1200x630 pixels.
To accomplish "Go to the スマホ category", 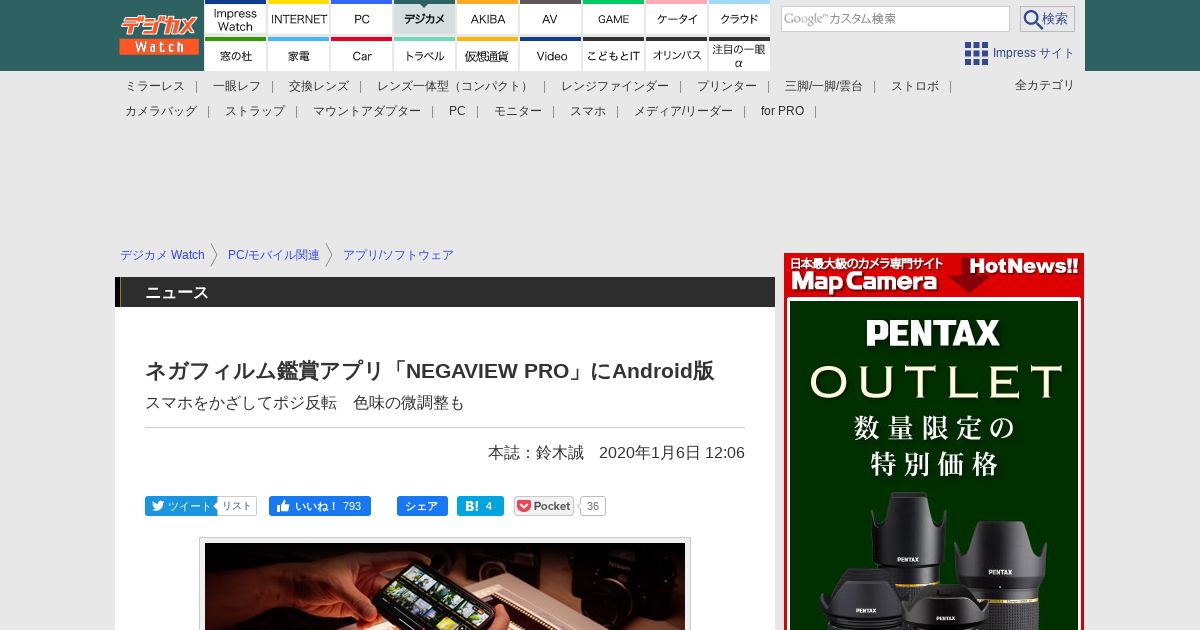I will (588, 111).
